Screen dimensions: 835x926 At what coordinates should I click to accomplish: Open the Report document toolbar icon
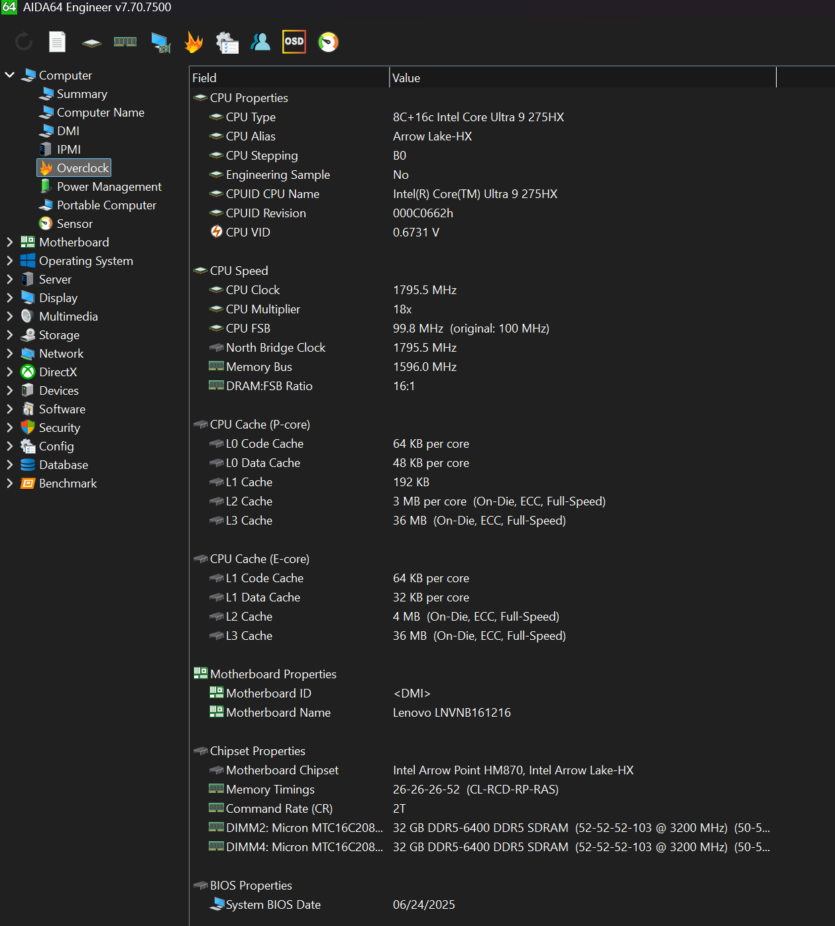57,42
